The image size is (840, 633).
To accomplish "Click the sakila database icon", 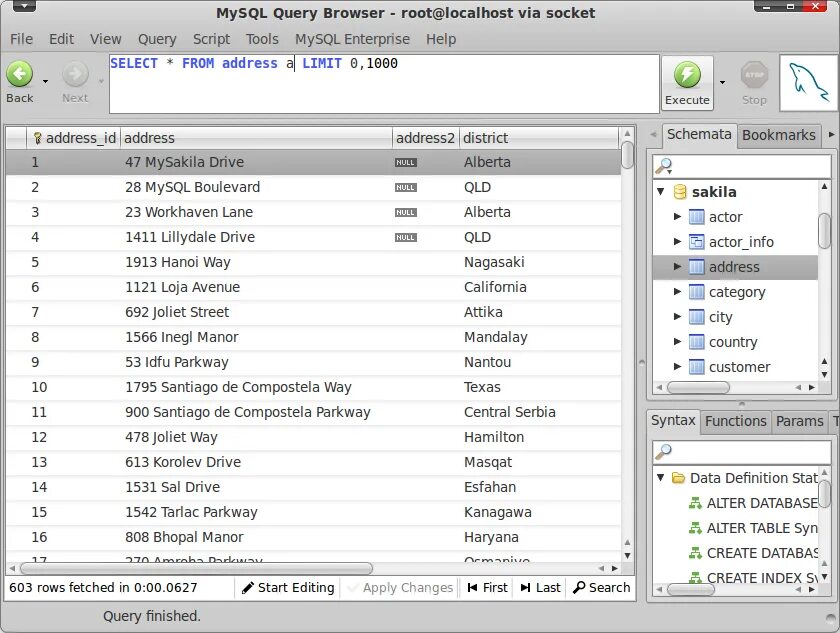I will point(680,192).
